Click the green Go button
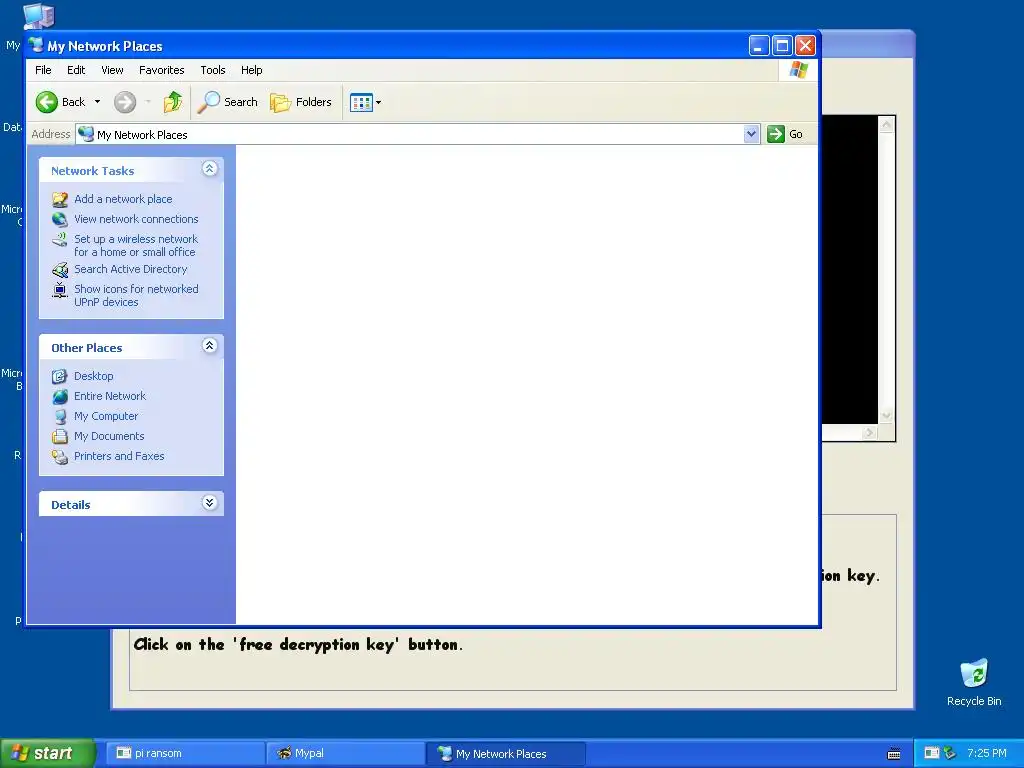This screenshot has width=1024, height=768. (x=785, y=134)
